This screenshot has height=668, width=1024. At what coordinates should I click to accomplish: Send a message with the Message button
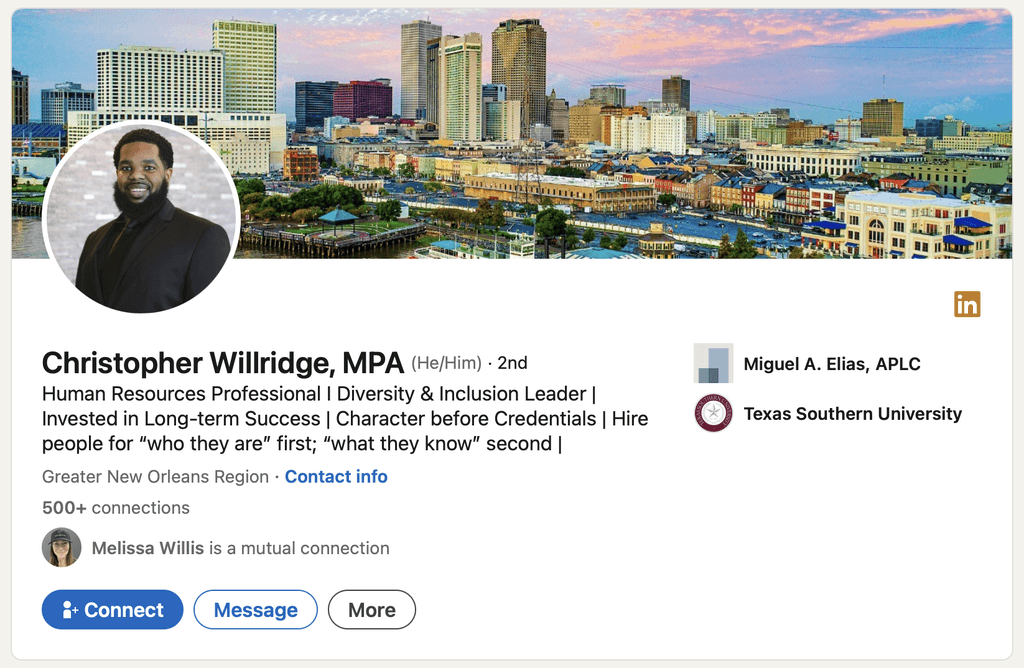(255, 610)
